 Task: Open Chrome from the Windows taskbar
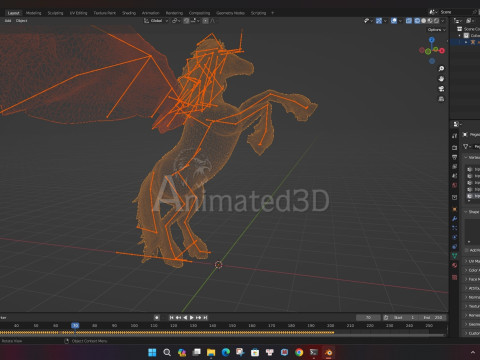click(299, 352)
